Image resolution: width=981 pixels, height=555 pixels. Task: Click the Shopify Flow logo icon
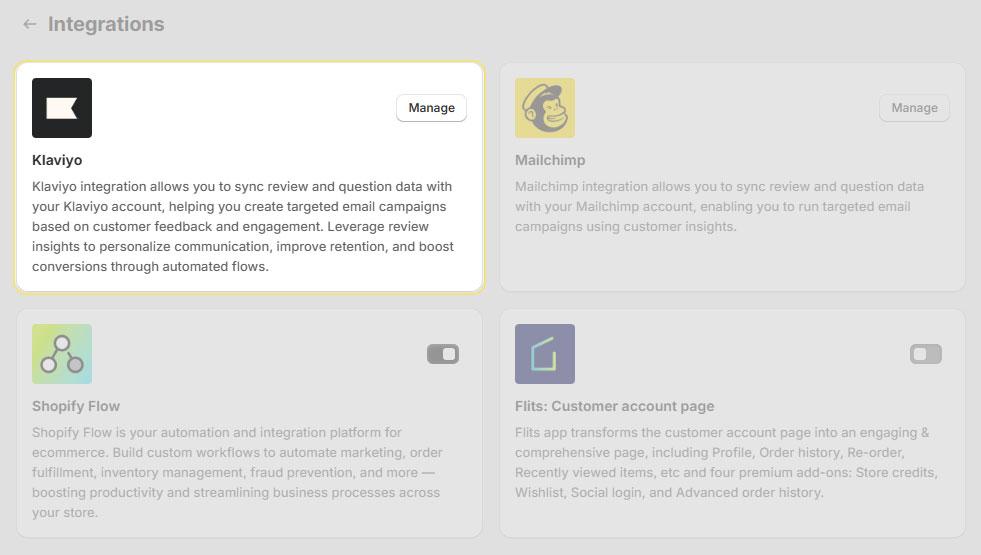click(x=62, y=354)
